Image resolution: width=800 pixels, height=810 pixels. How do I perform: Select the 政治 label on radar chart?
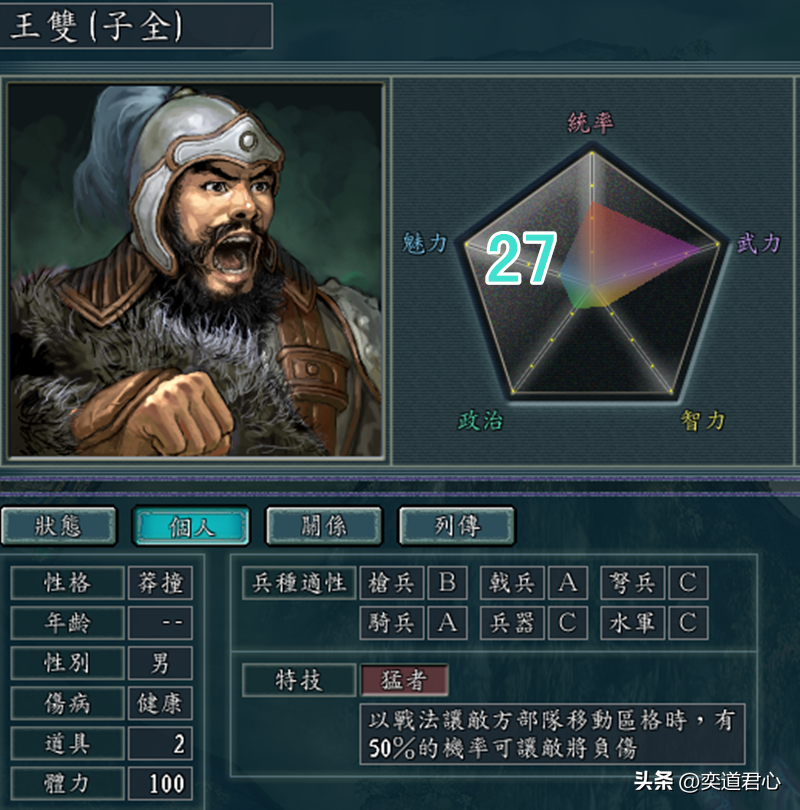pos(480,420)
